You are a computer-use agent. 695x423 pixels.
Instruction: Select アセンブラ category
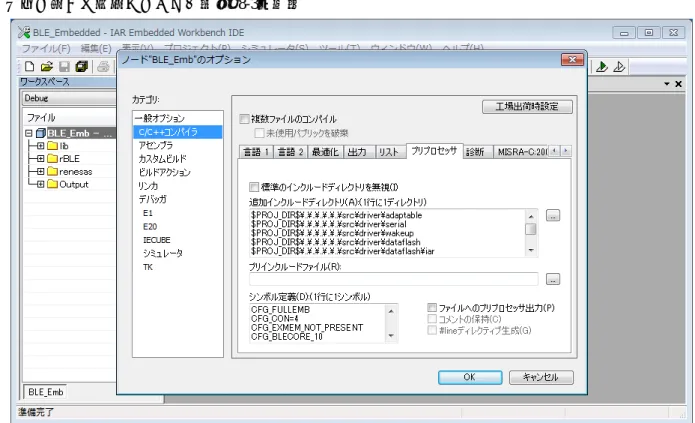[x=156, y=145]
